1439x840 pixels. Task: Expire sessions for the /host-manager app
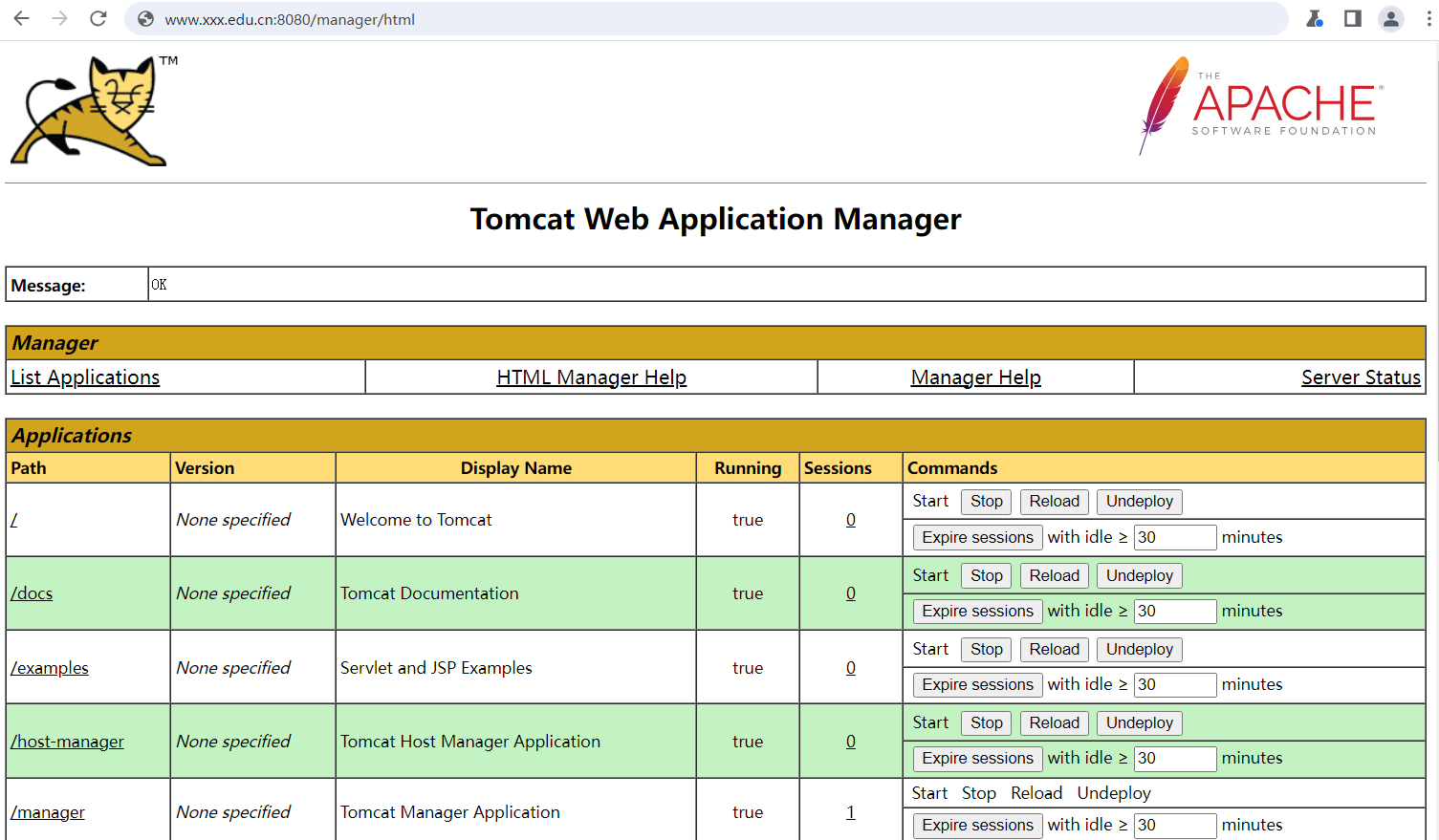pyautogui.click(x=977, y=759)
